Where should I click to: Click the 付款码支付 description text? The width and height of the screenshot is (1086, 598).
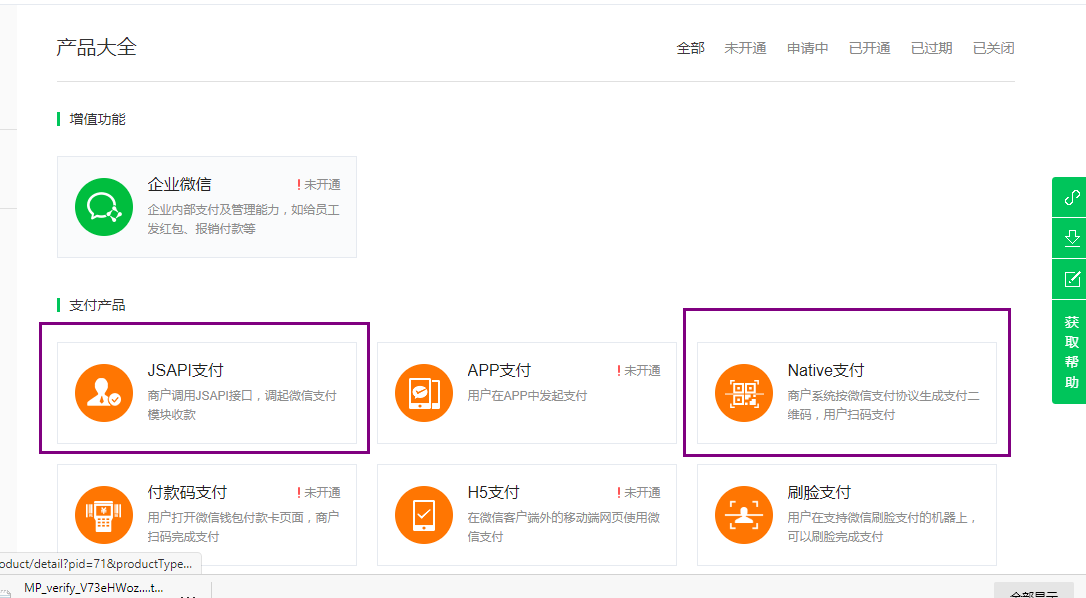coord(243,527)
